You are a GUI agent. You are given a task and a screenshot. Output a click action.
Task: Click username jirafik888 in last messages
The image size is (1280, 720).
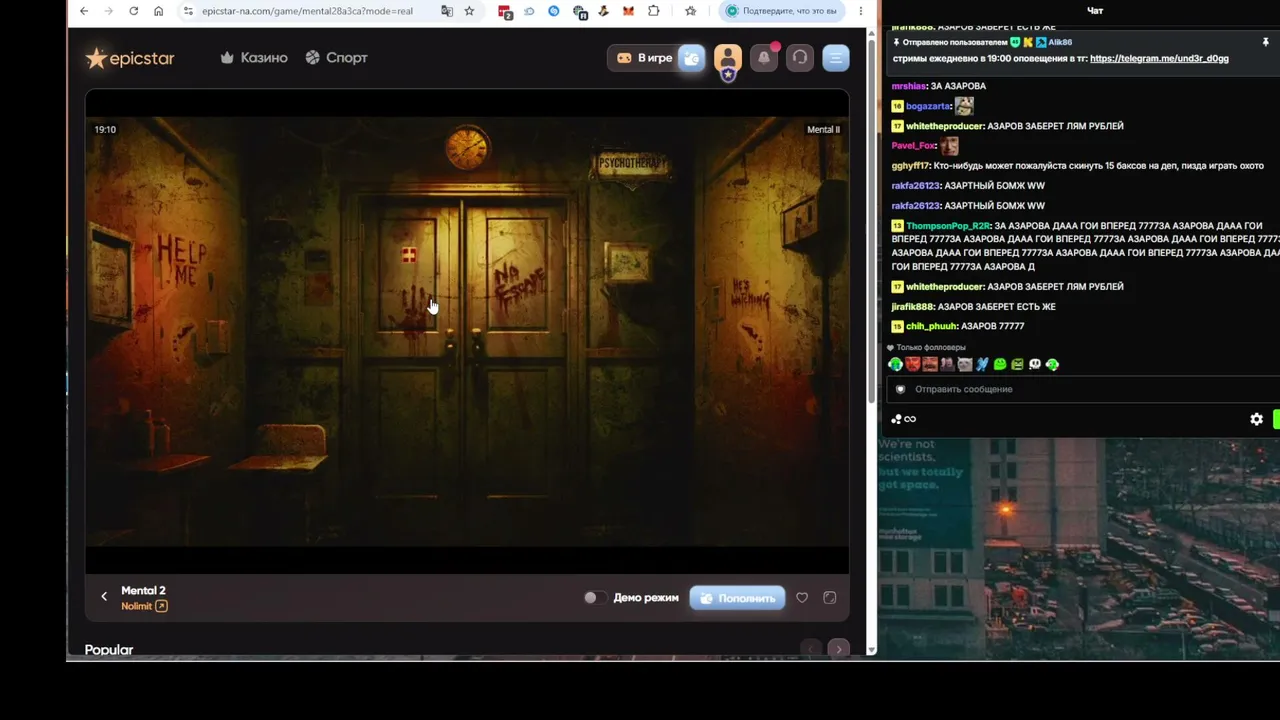[912, 306]
